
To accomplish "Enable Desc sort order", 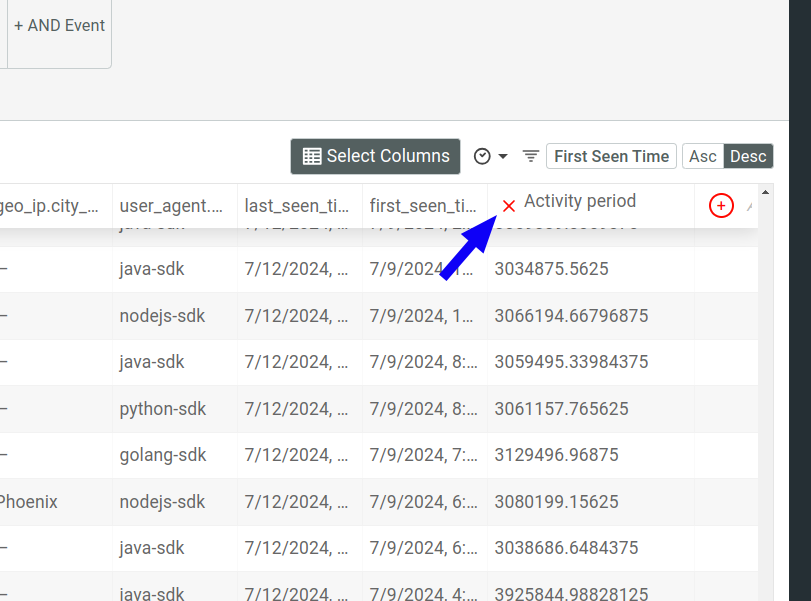I will click(748, 155).
